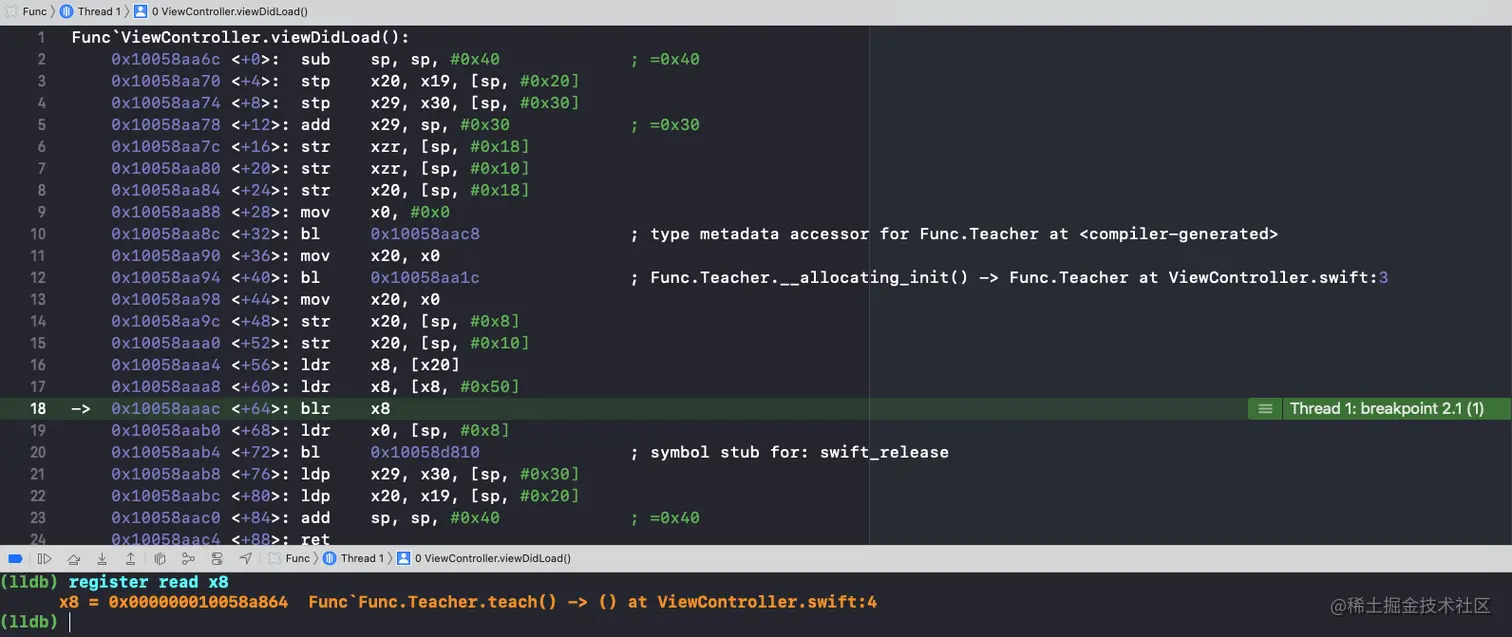Click 'blr x8' instruction
Image resolution: width=1512 pixels, height=637 pixels.
(x=345, y=408)
